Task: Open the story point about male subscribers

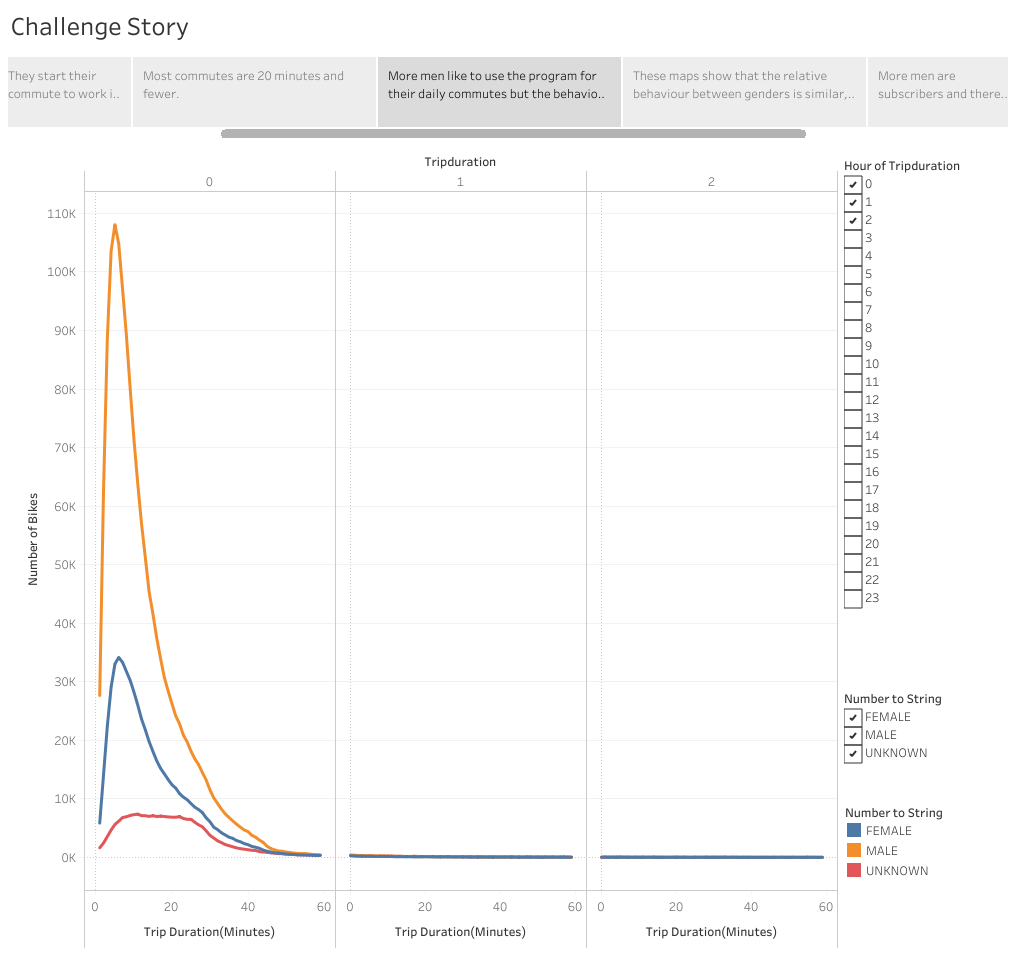Action: (938, 91)
